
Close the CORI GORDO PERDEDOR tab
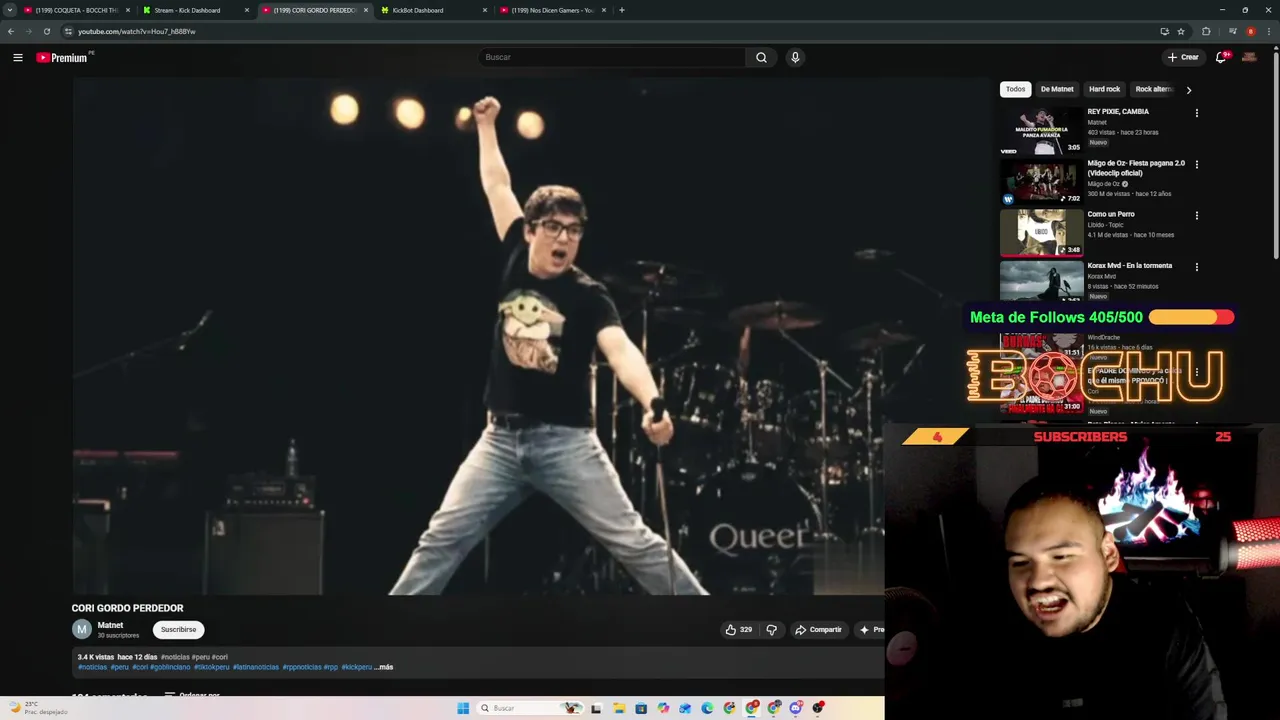(x=366, y=10)
